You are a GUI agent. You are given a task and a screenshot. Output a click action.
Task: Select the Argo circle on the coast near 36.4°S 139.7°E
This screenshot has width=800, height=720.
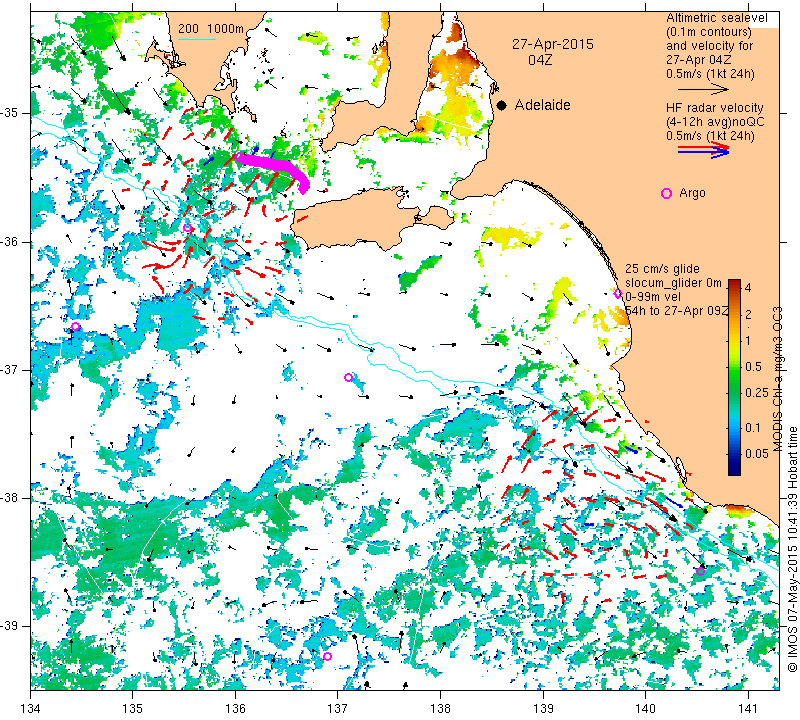click(617, 293)
